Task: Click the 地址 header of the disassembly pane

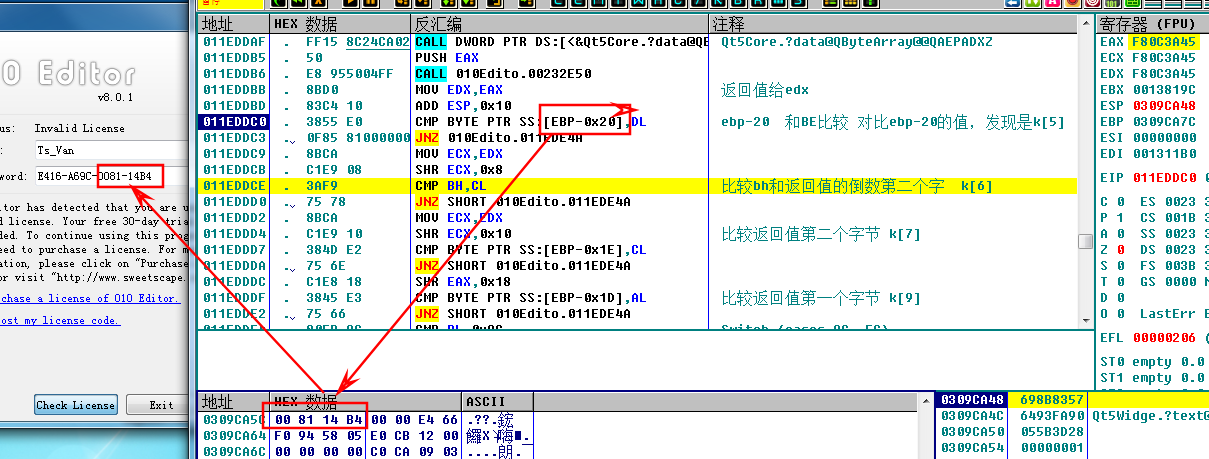Action: (x=233, y=24)
